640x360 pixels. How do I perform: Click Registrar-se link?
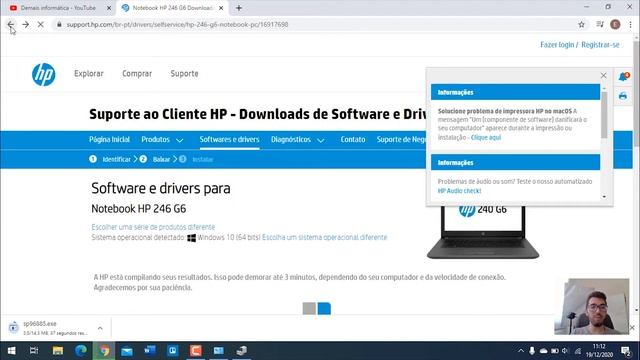tap(600, 45)
